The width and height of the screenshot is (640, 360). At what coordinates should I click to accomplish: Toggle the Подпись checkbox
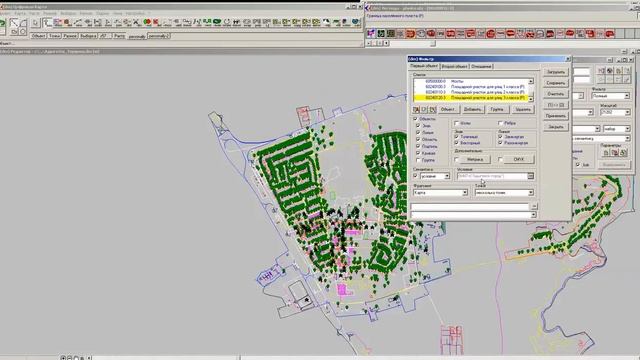tap(418, 146)
